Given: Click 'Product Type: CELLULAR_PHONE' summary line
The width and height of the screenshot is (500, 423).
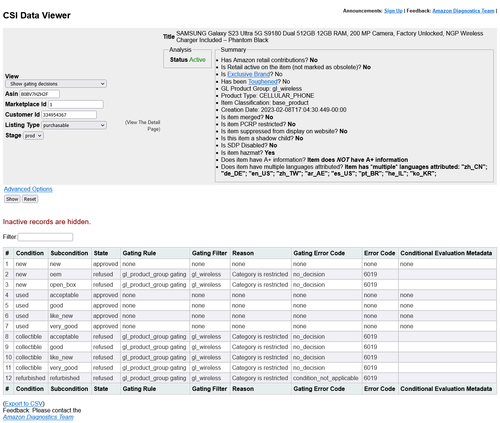Looking at the screenshot, I should coord(267,96).
